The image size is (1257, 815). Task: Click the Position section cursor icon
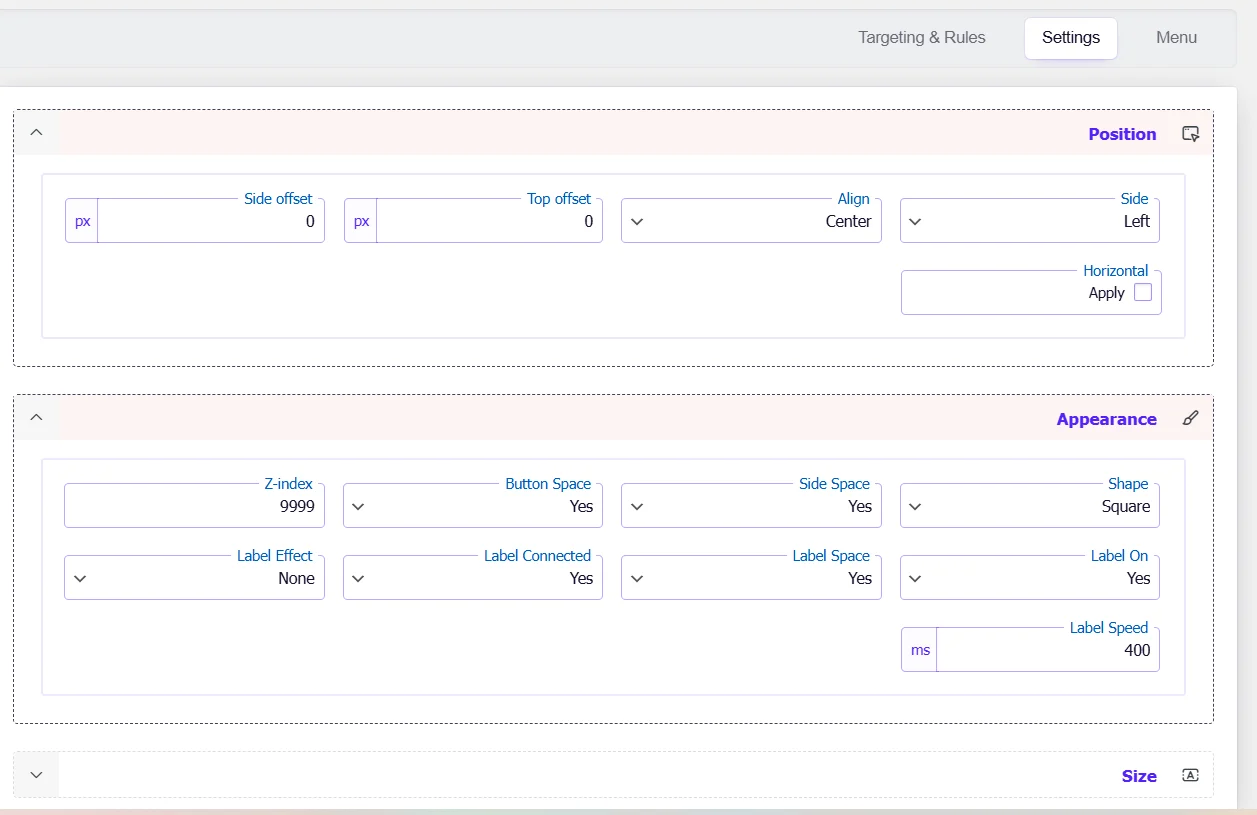click(x=1190, y=134)
